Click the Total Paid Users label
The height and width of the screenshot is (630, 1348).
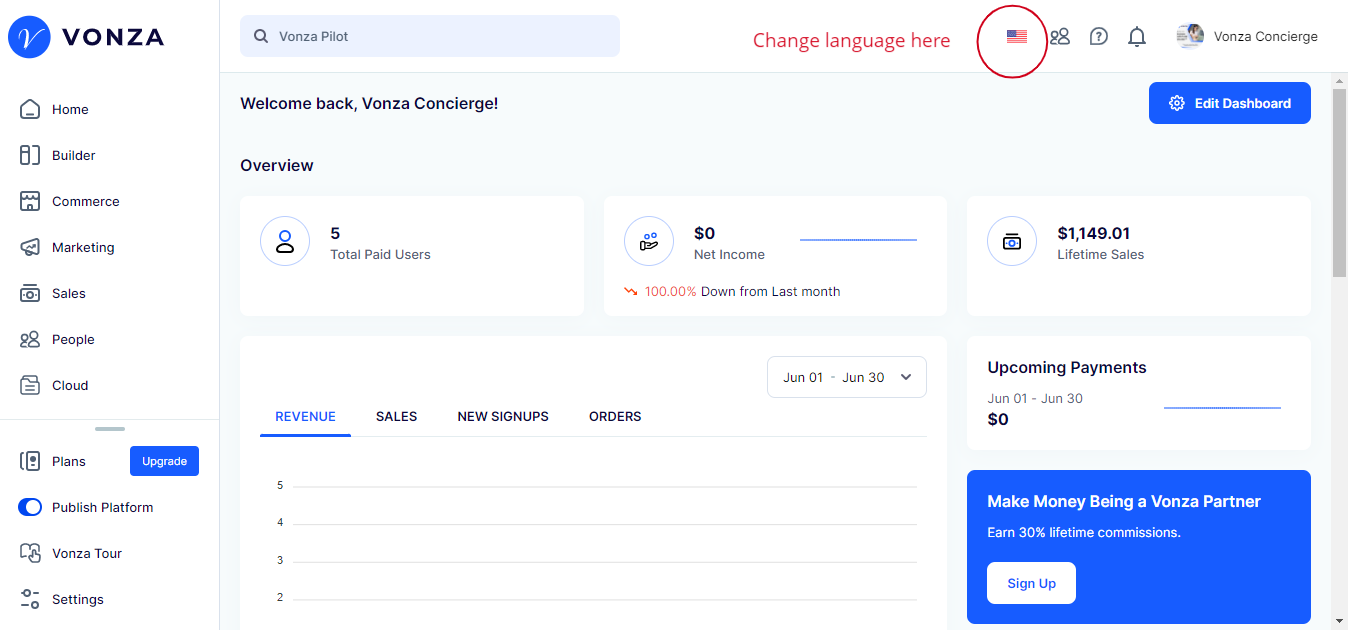pyautogui.click(x=380, y=255)
